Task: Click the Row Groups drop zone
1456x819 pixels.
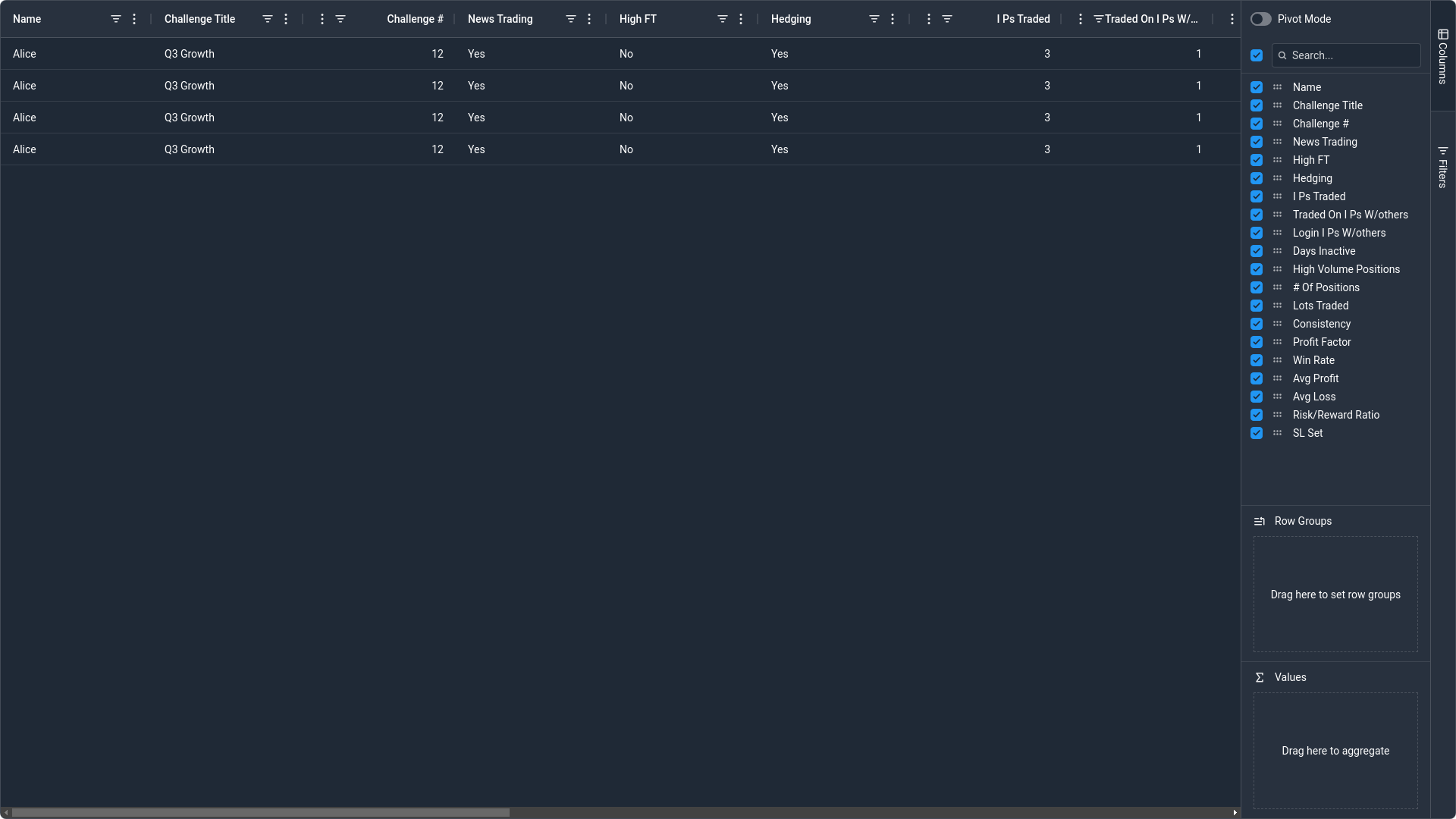Action: coord(1335,595)
